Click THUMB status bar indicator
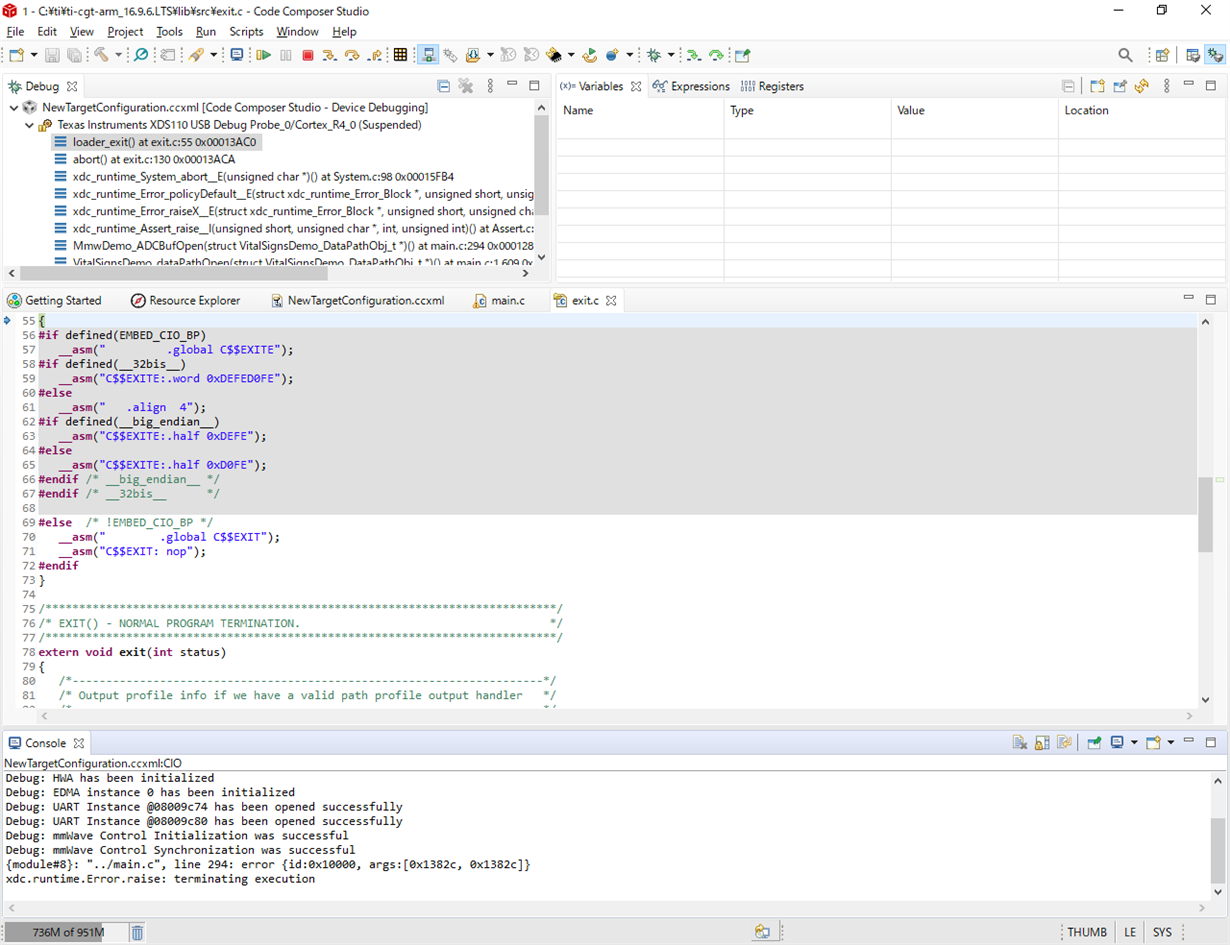Screen dimensions: 1230x945 pos(1087,932)
